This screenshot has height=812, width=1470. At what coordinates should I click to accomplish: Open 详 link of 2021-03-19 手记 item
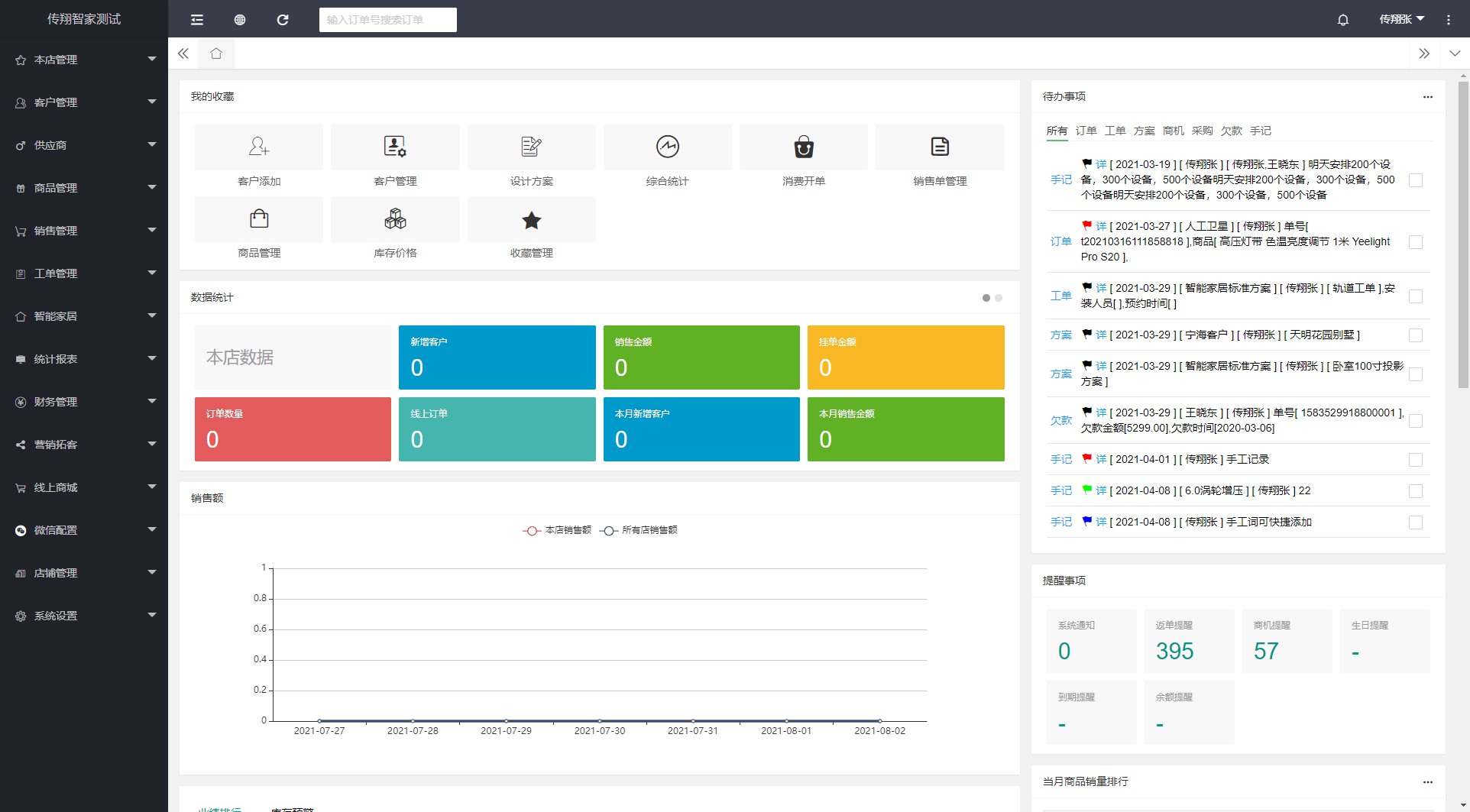1101,164
